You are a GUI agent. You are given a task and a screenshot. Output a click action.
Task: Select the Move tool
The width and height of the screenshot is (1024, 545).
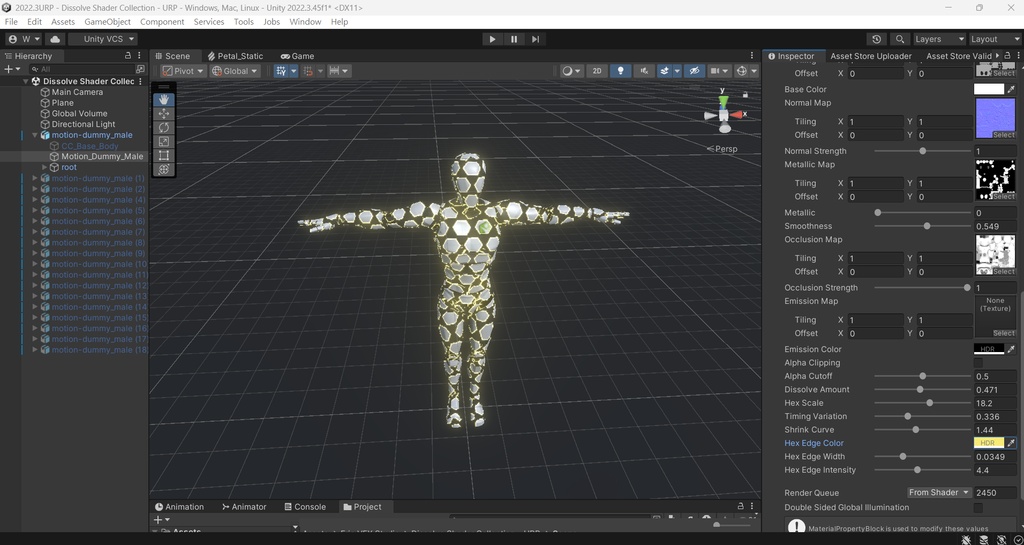coord(164,114)
